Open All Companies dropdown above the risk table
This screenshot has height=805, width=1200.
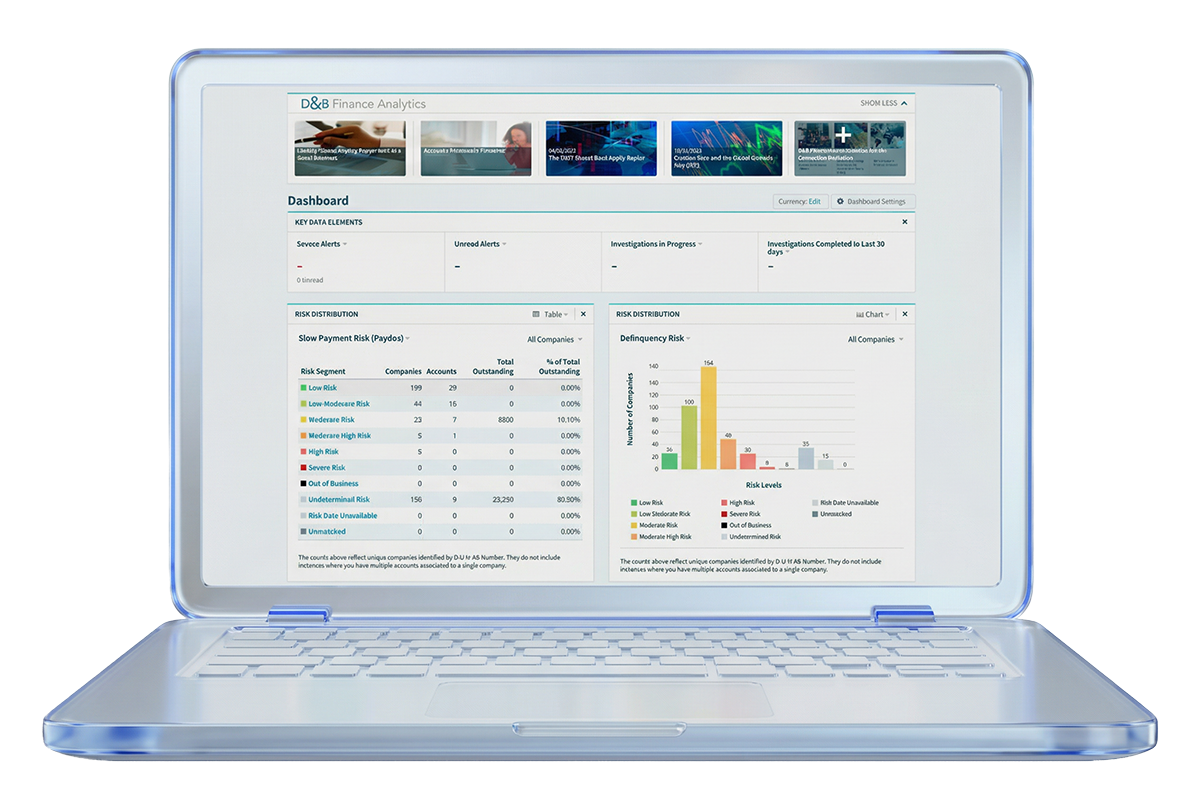point(553,340)
